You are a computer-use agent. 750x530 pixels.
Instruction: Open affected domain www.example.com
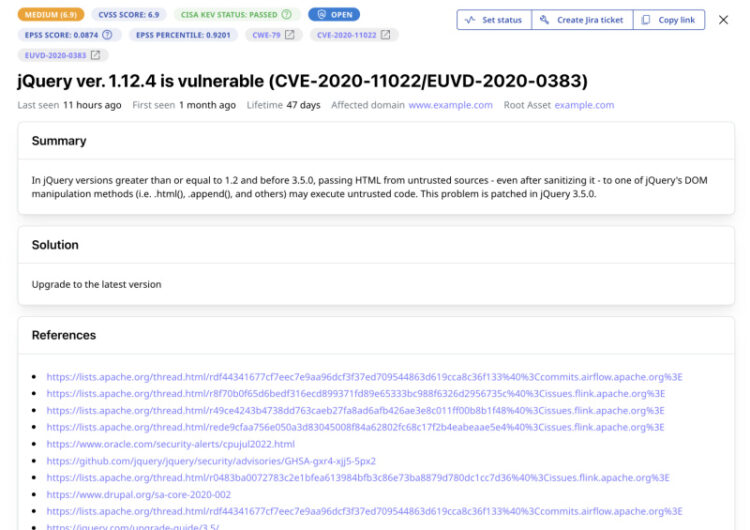coord(450,105)
